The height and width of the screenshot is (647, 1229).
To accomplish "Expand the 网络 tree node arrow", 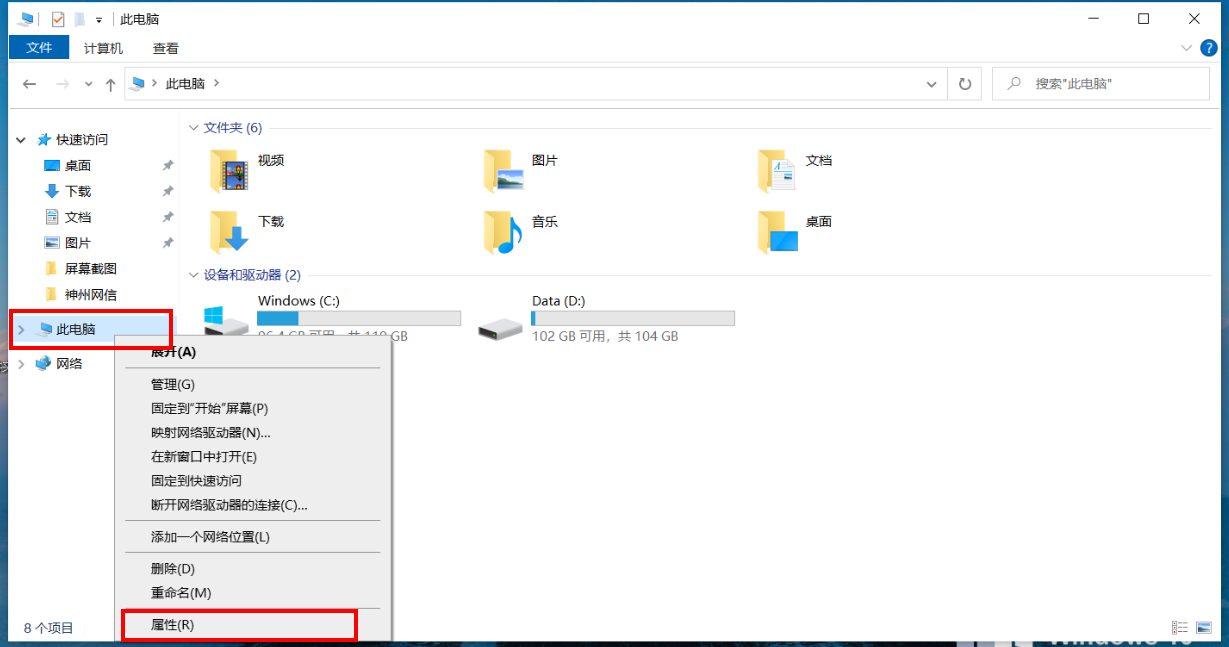I will pyautogui.click(x=21, y=364).
